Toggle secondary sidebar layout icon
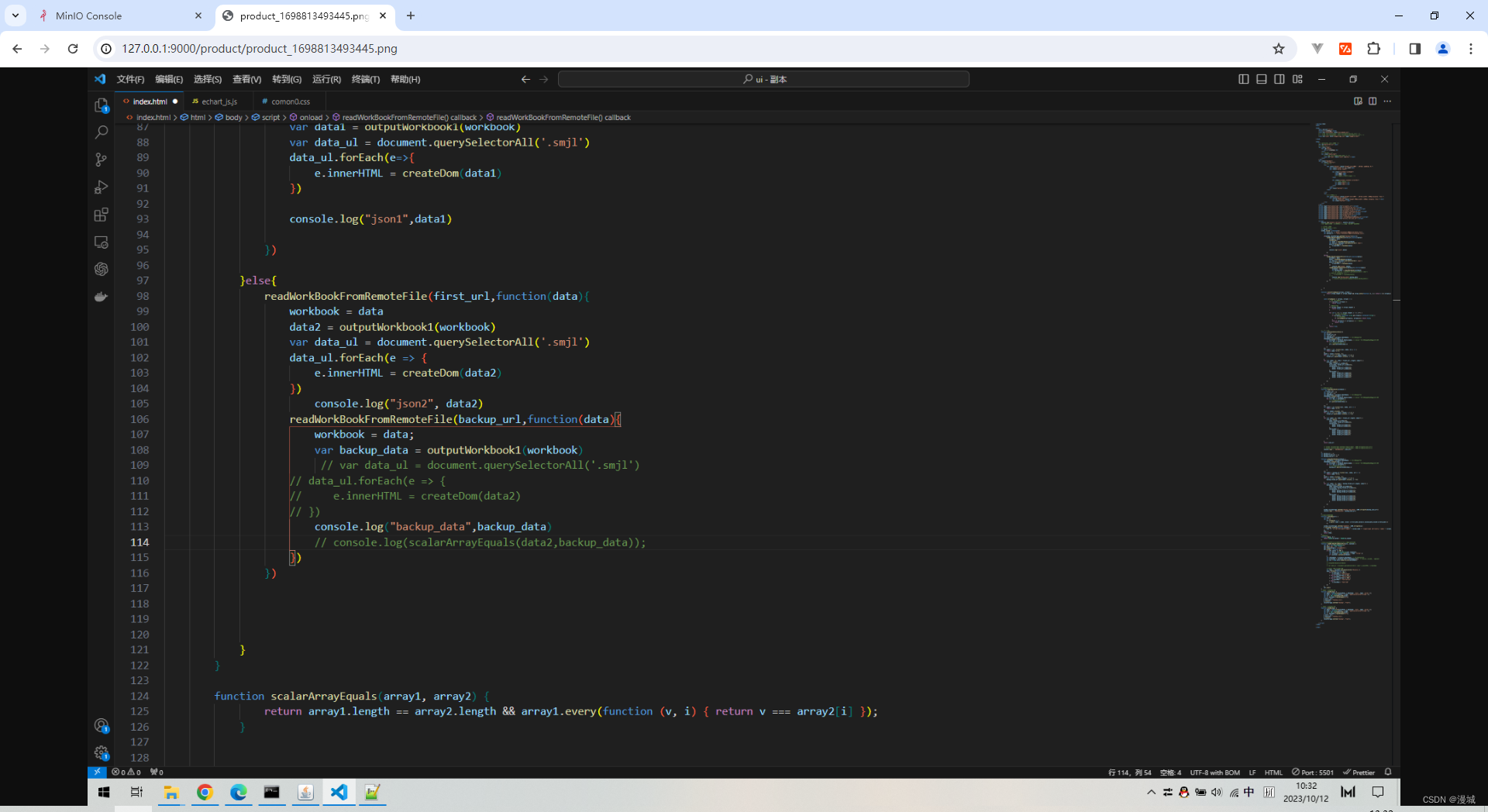 click(x=1280, y=79)
